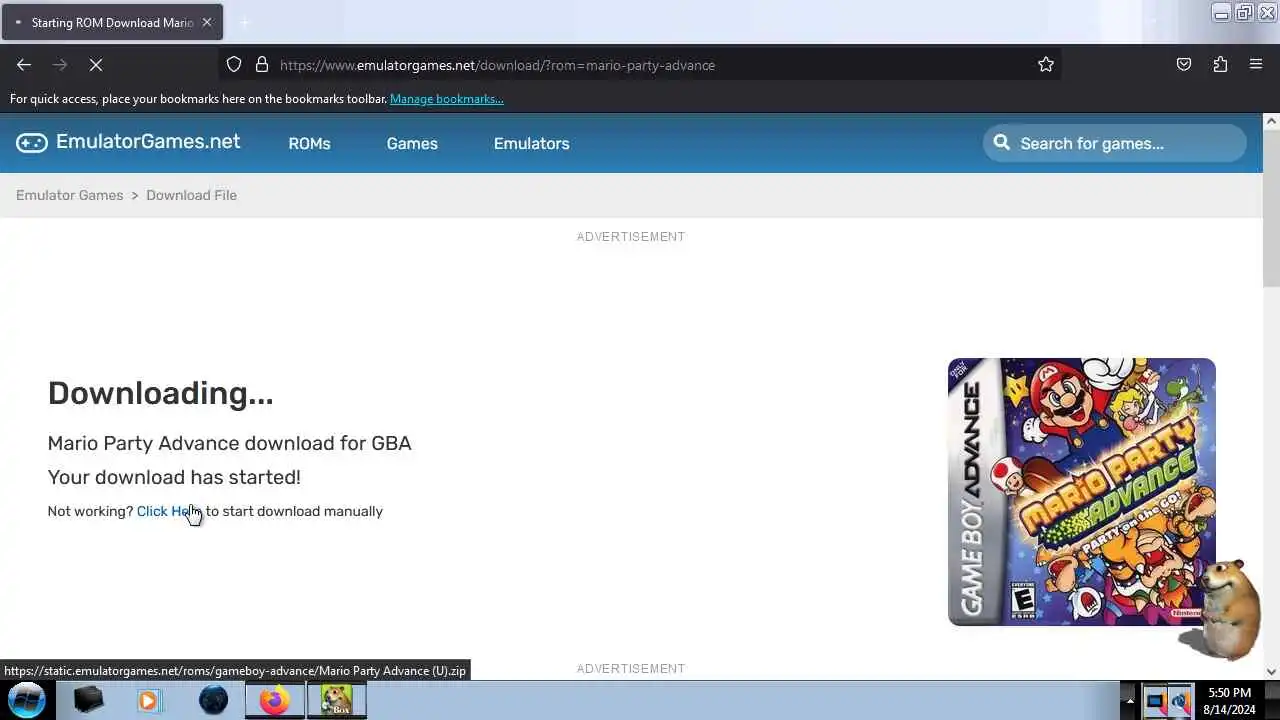Image resolution: width=1280 pixels, height=720 pixels.
Task: Launch the media player from taskbar
Action: click(x=149, y=700)
